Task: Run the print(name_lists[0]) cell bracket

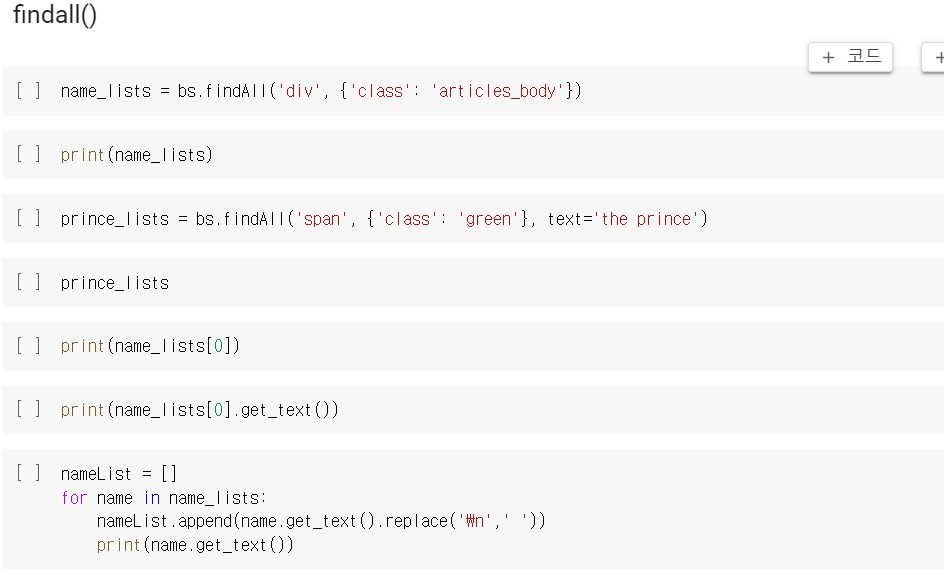Action: coord(28,346)
